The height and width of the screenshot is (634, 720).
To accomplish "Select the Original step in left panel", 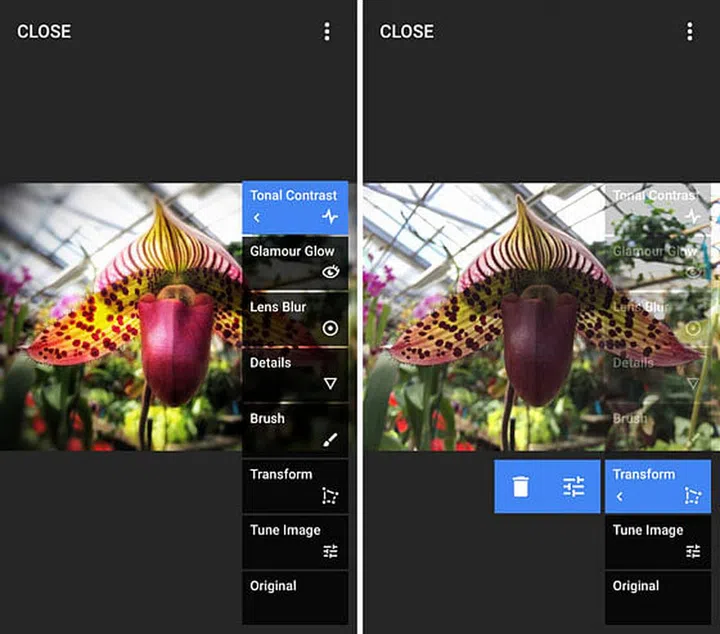I will point(295,597).
